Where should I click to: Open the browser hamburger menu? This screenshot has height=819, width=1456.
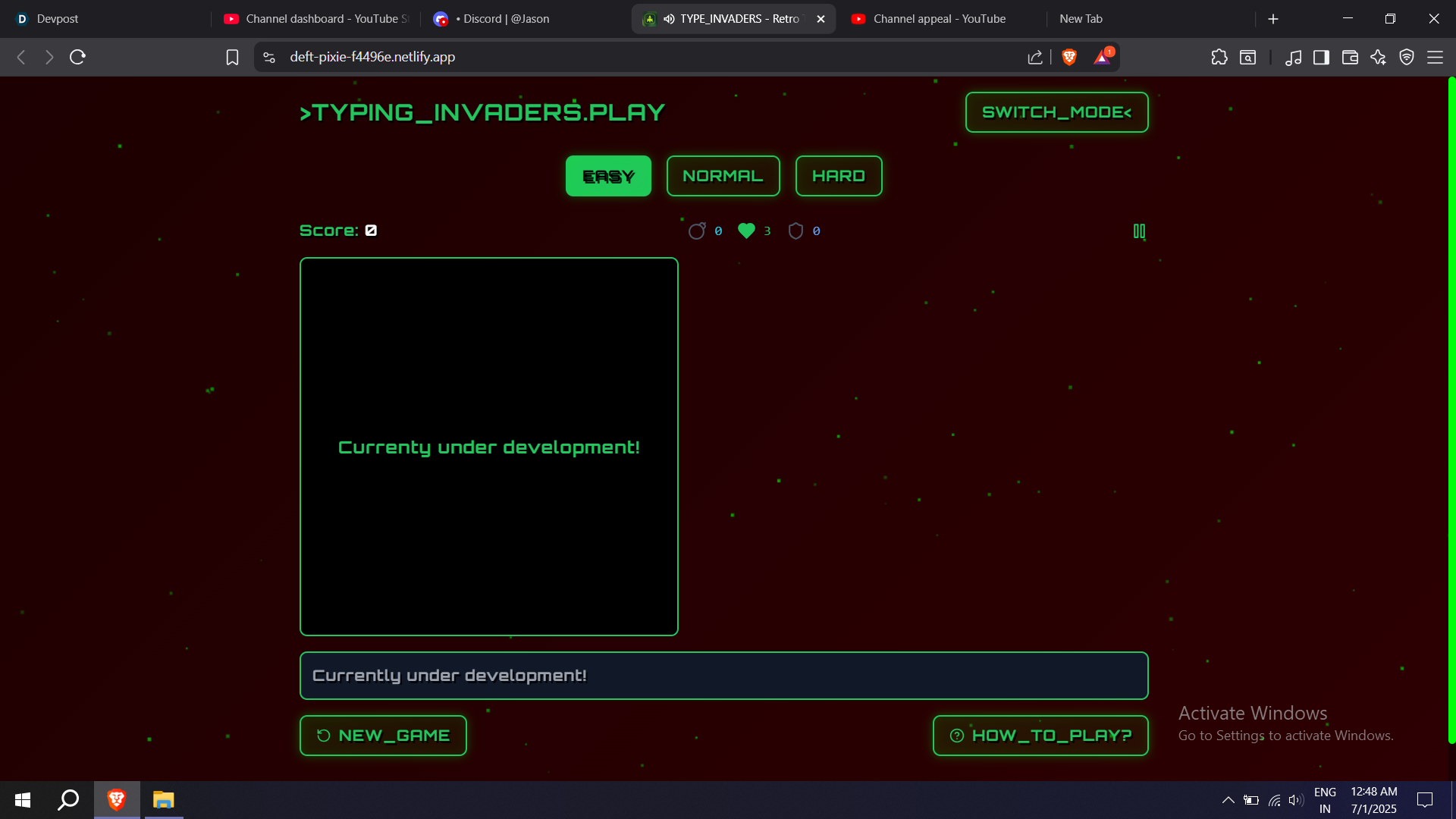coord(1435,57)
